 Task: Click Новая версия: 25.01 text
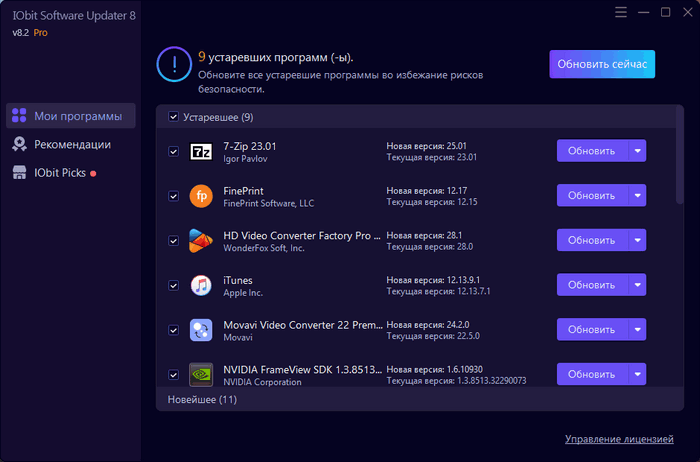coord(426,146)
